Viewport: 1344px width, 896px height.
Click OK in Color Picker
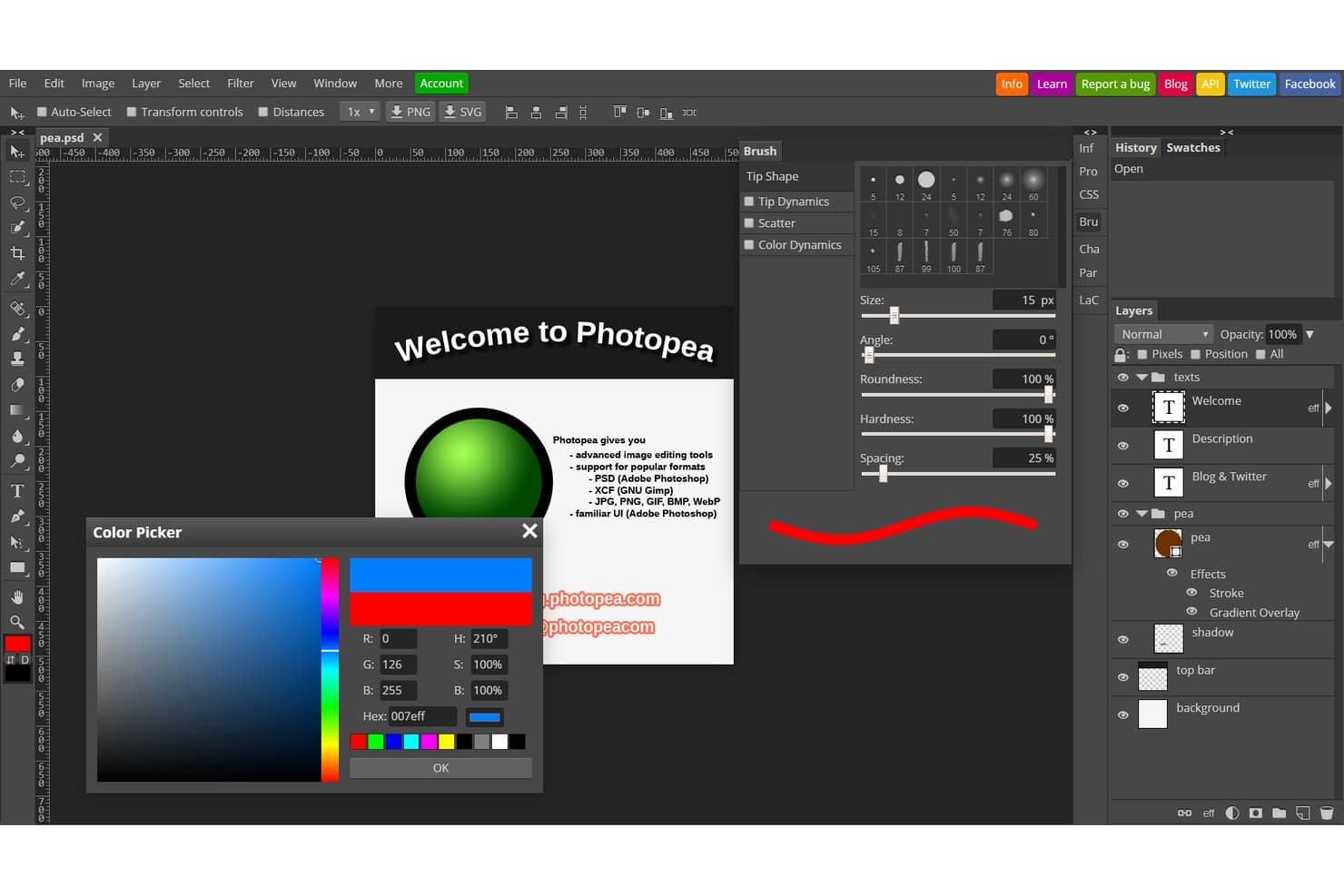[440, 768]
